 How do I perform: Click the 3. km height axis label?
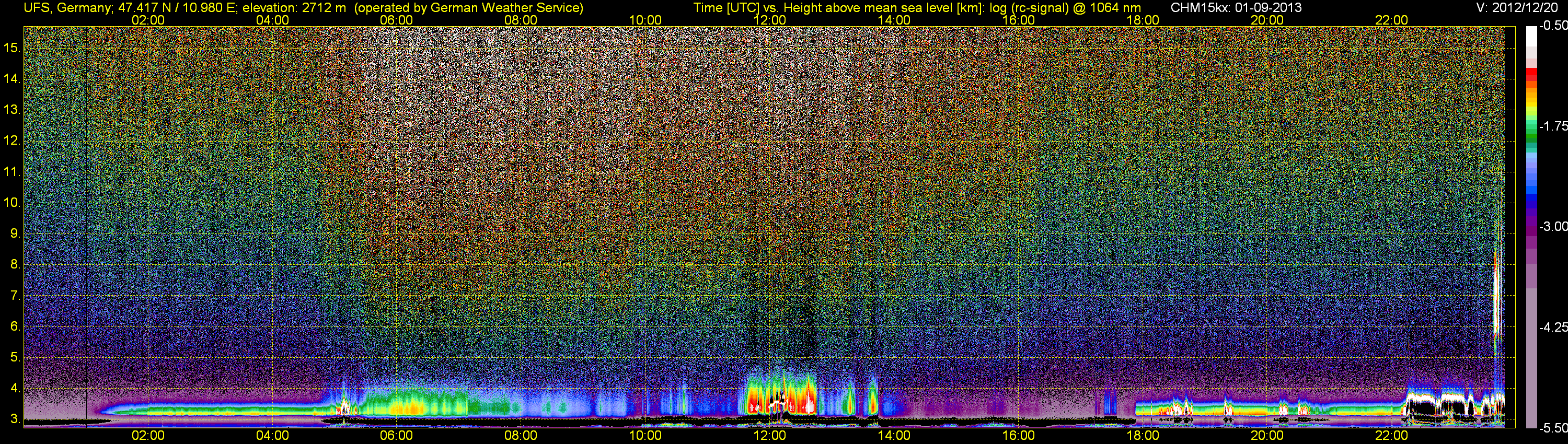(x=15, y=418)
